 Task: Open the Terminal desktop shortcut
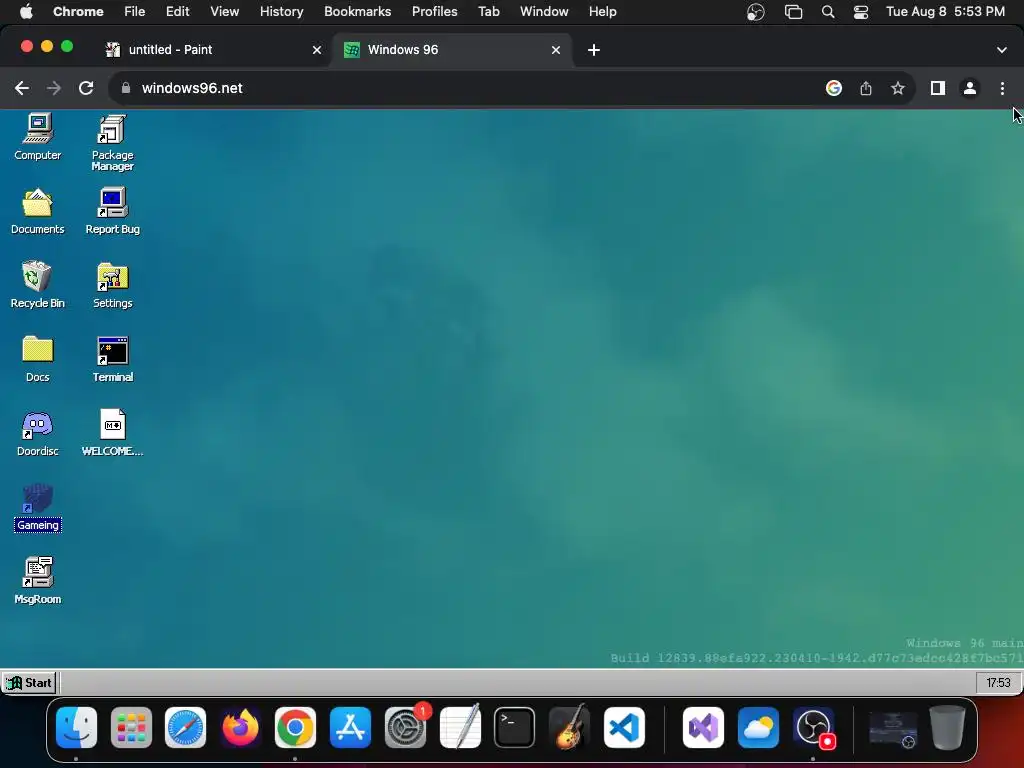click(112, 359)
